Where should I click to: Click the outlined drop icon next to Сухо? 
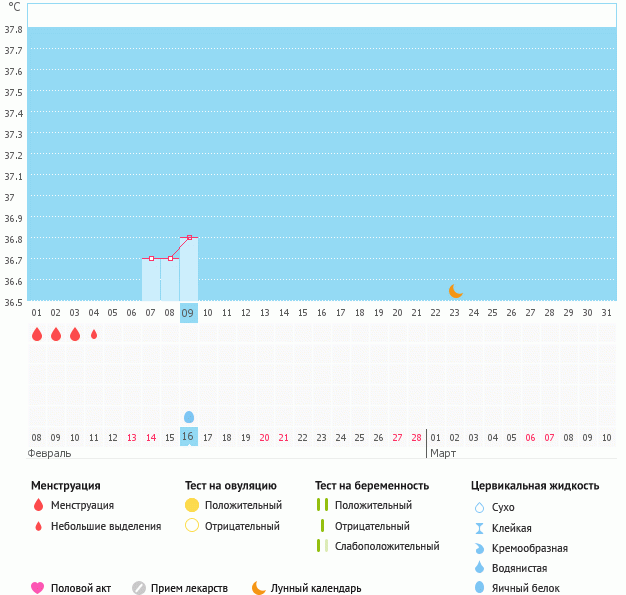[479, 508]
